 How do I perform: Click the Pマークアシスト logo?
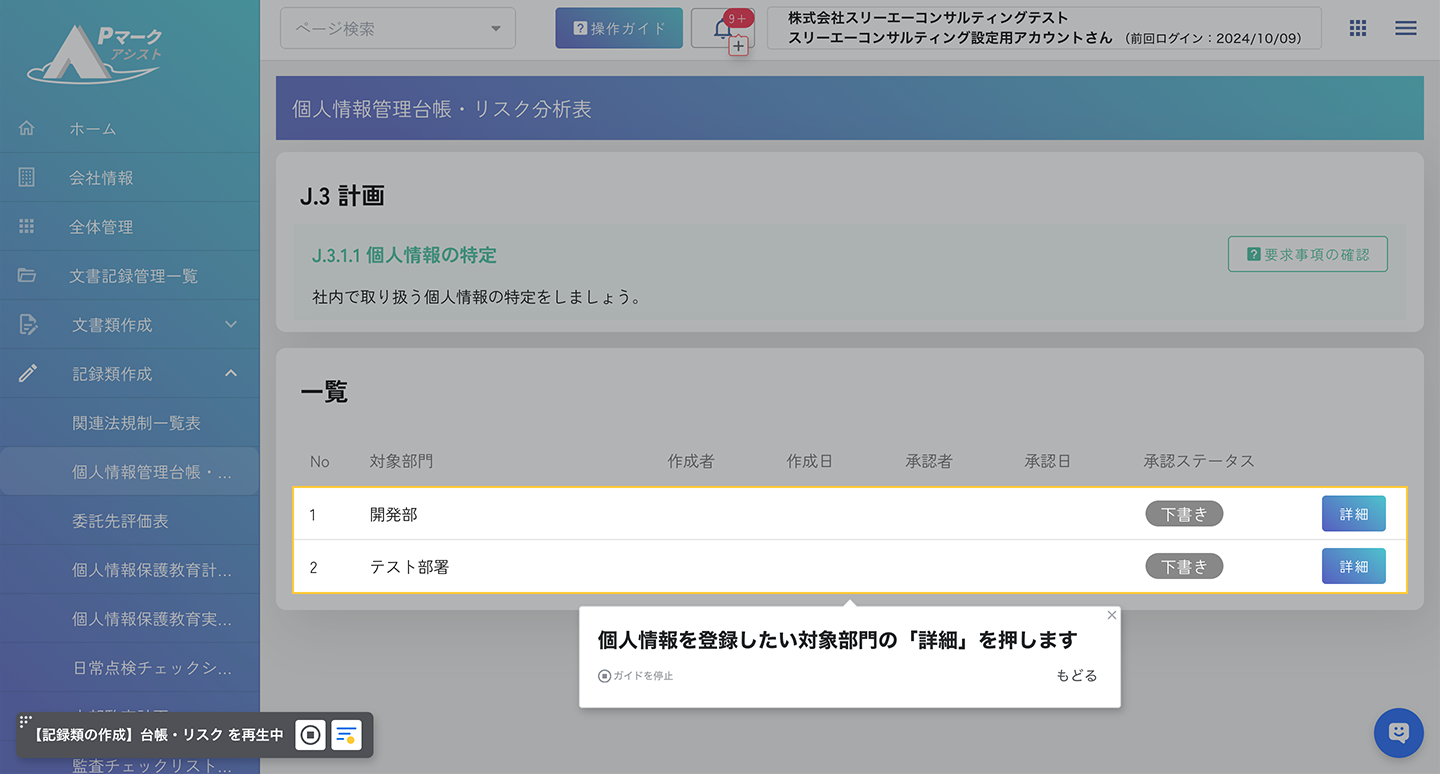coord(95,54)
